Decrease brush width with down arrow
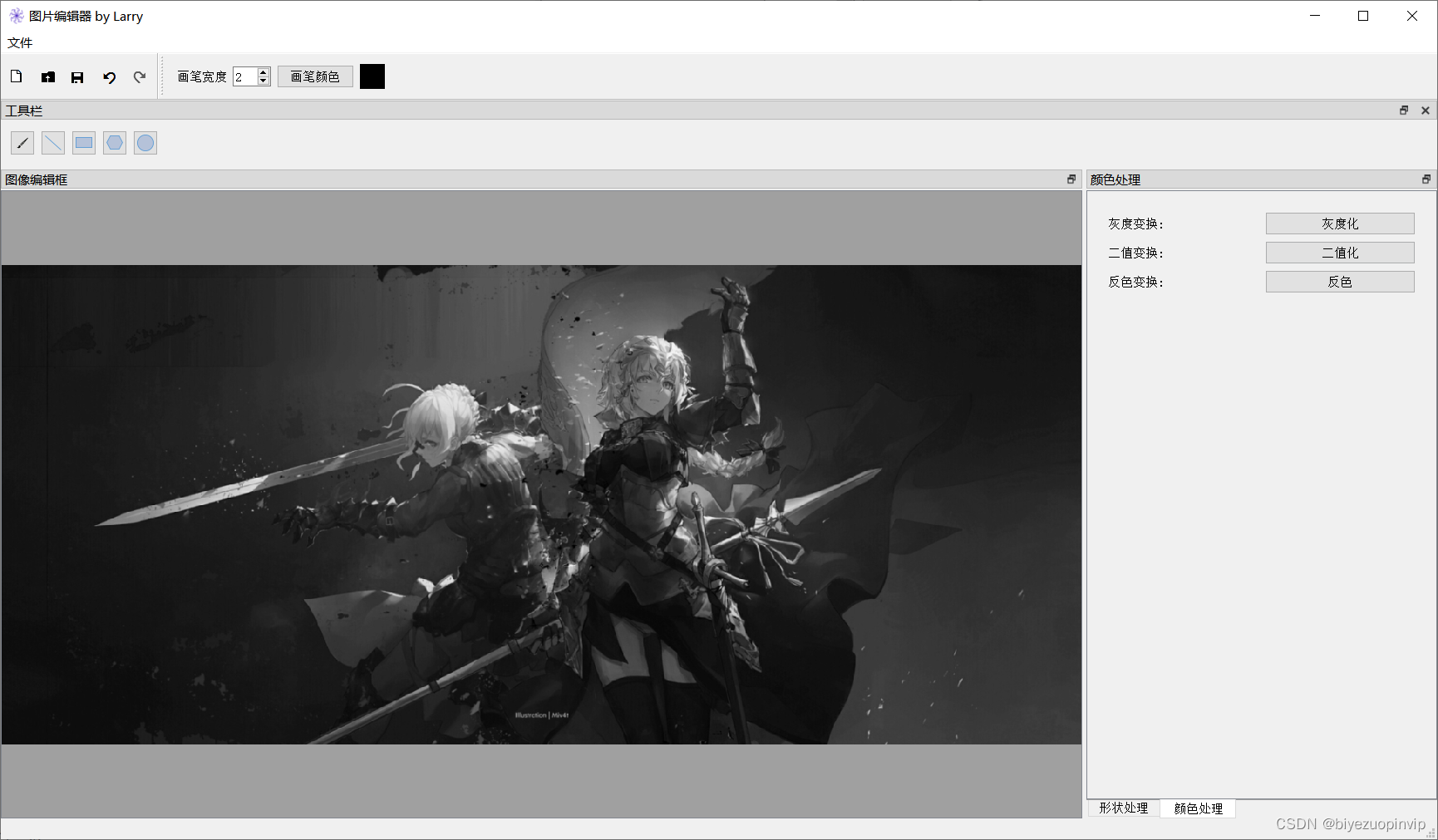The image size is (1438, 840). (x=263, y=81)
